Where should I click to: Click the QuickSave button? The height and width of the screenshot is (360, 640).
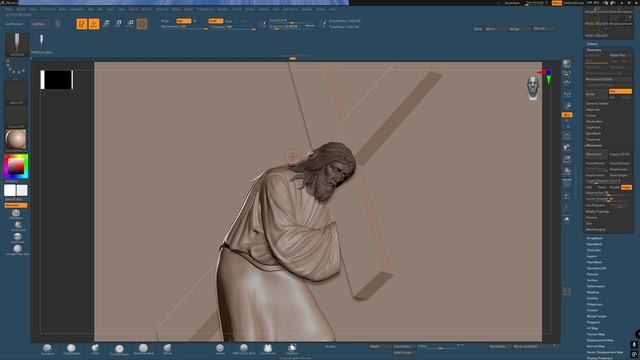(512, 3)
